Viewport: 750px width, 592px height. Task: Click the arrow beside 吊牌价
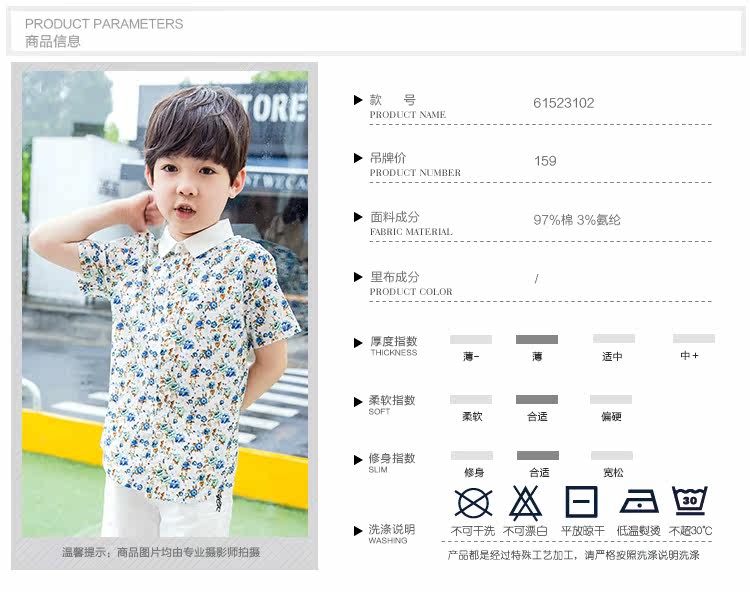coord(358,158)
